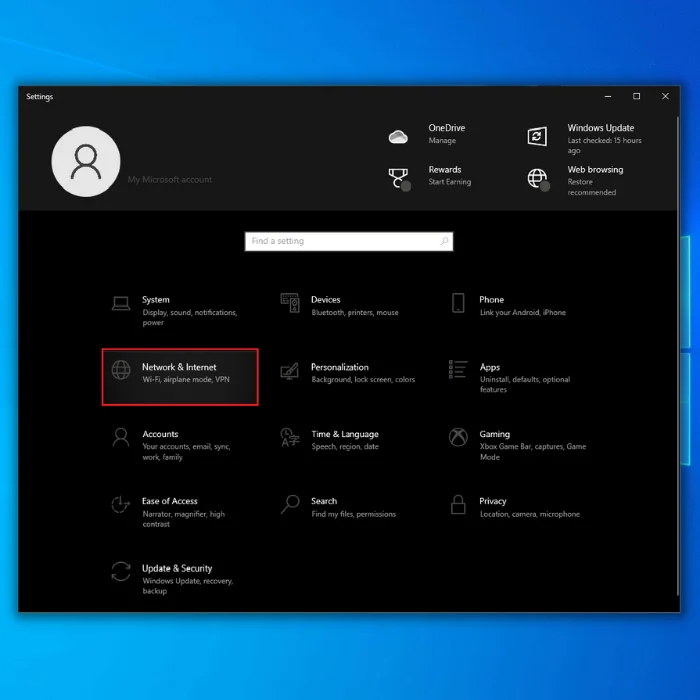
Task: Select Network & Internet title
Action: click(179, 367)
